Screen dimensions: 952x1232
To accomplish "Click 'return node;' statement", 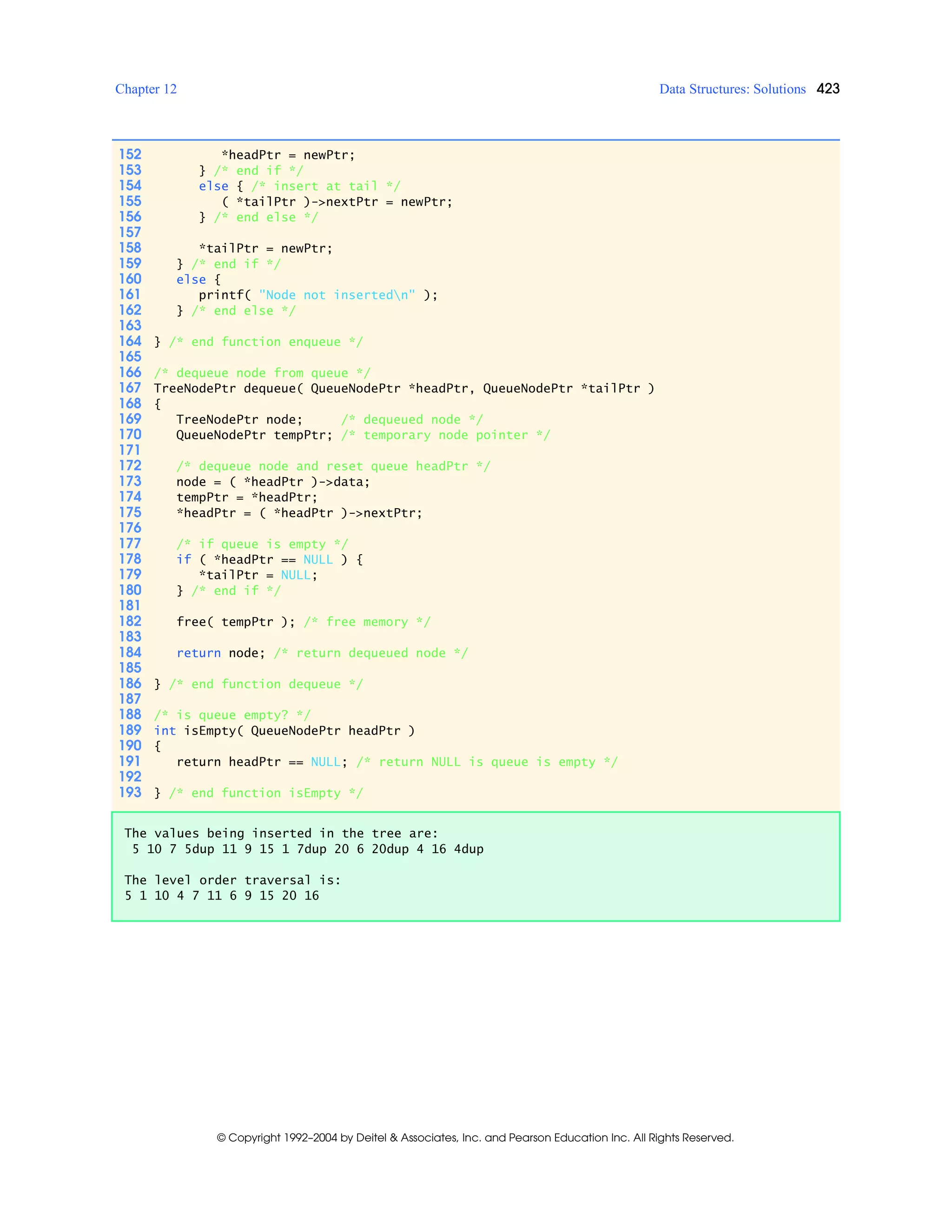I will (220, 653).
